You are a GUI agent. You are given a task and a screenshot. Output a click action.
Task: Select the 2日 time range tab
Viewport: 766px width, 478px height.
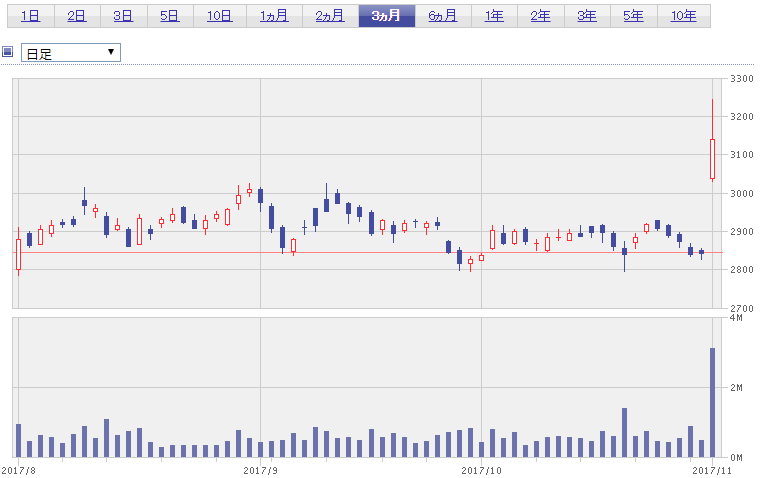(x=77, y=16)
